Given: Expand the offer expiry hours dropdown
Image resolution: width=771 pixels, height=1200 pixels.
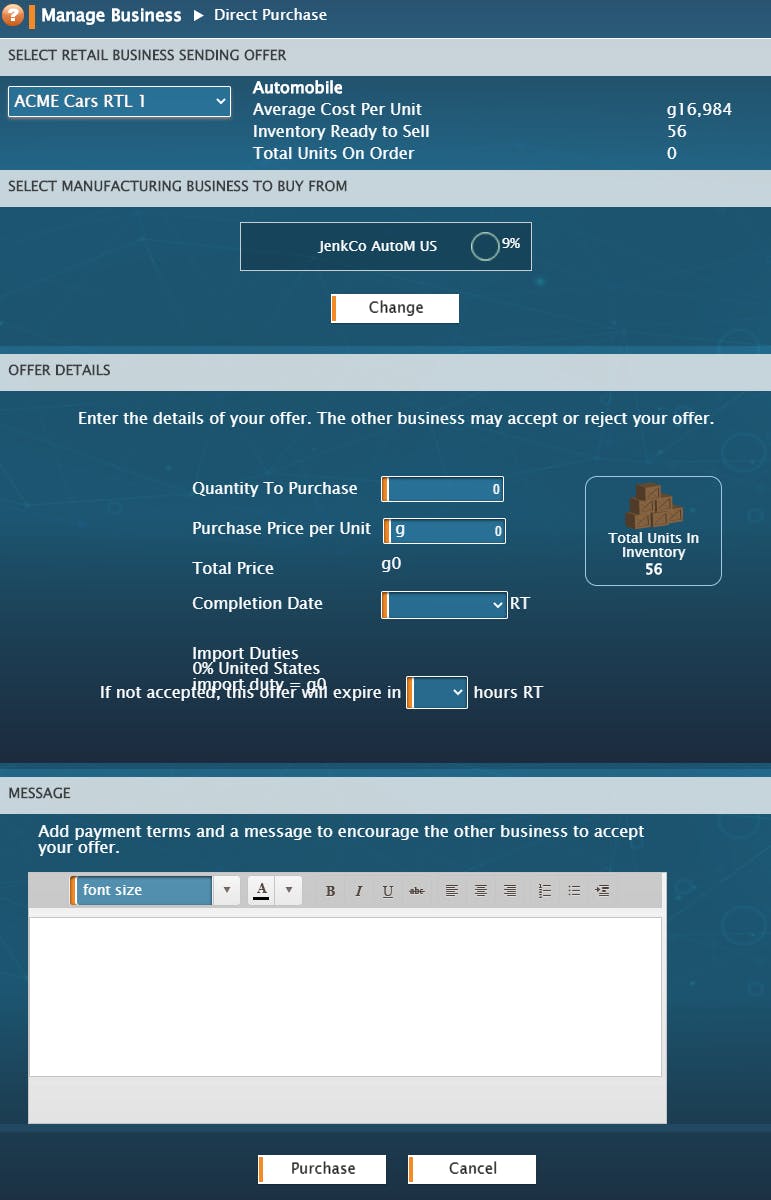Looking at the screenshot, I should pyautogui.click(x=437, y=692).
